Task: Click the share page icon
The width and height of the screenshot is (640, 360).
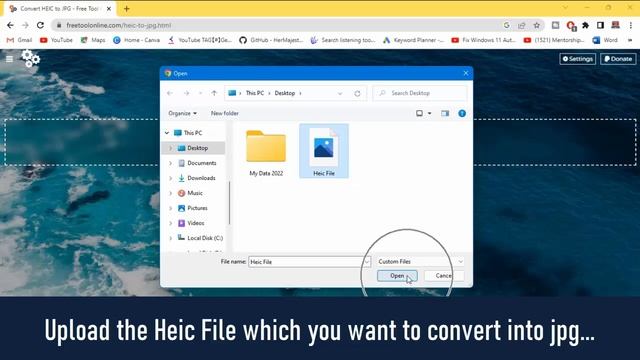Action: (x=522, y=25)
